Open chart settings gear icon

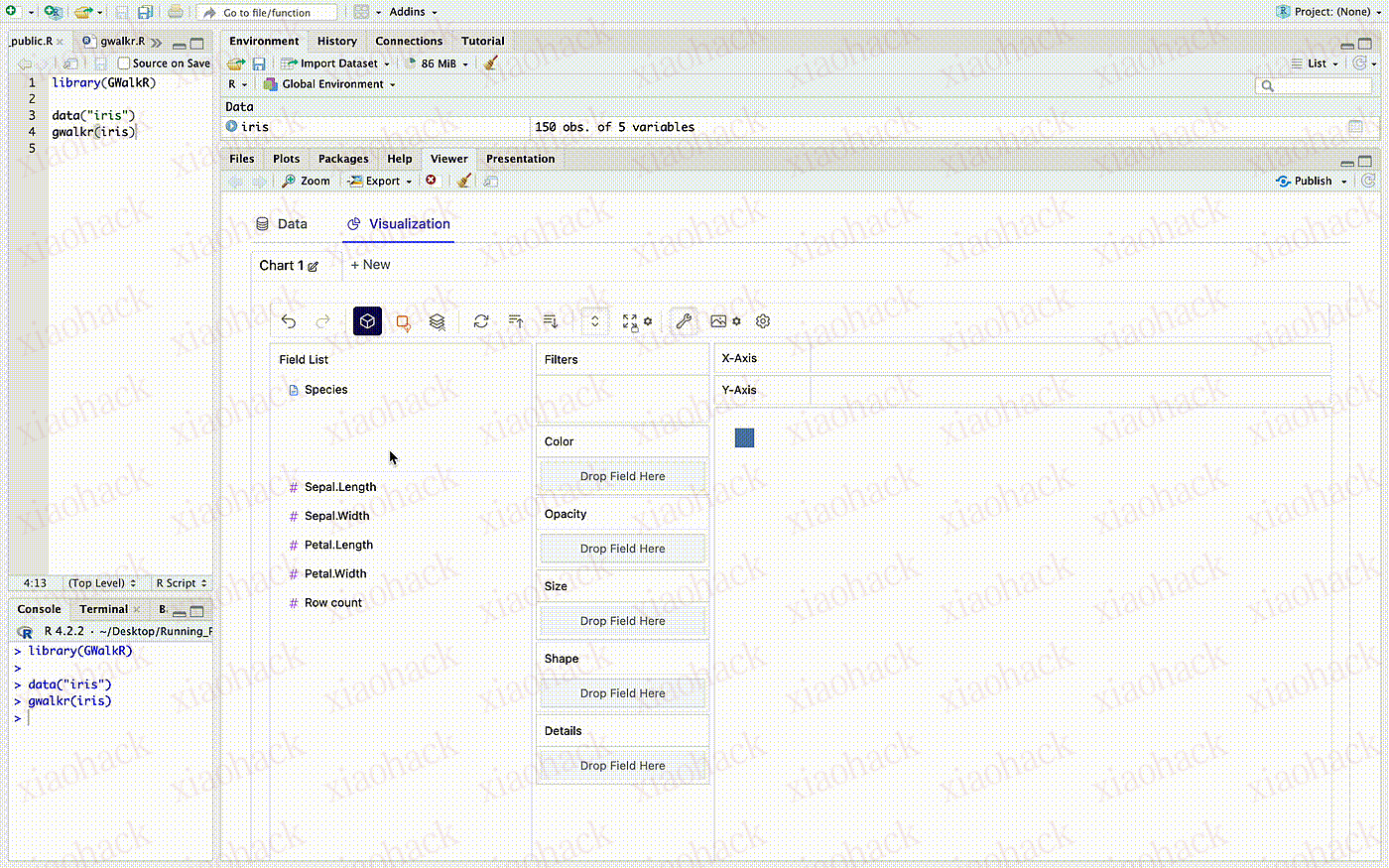[x=763, y=321]
